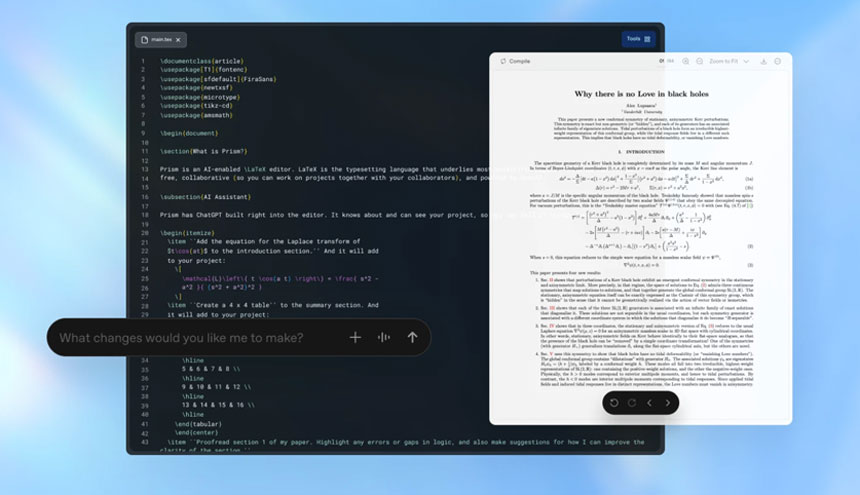The image size is (860, 495).
Task: Open the Tools panel button
Action: (638, 39)
